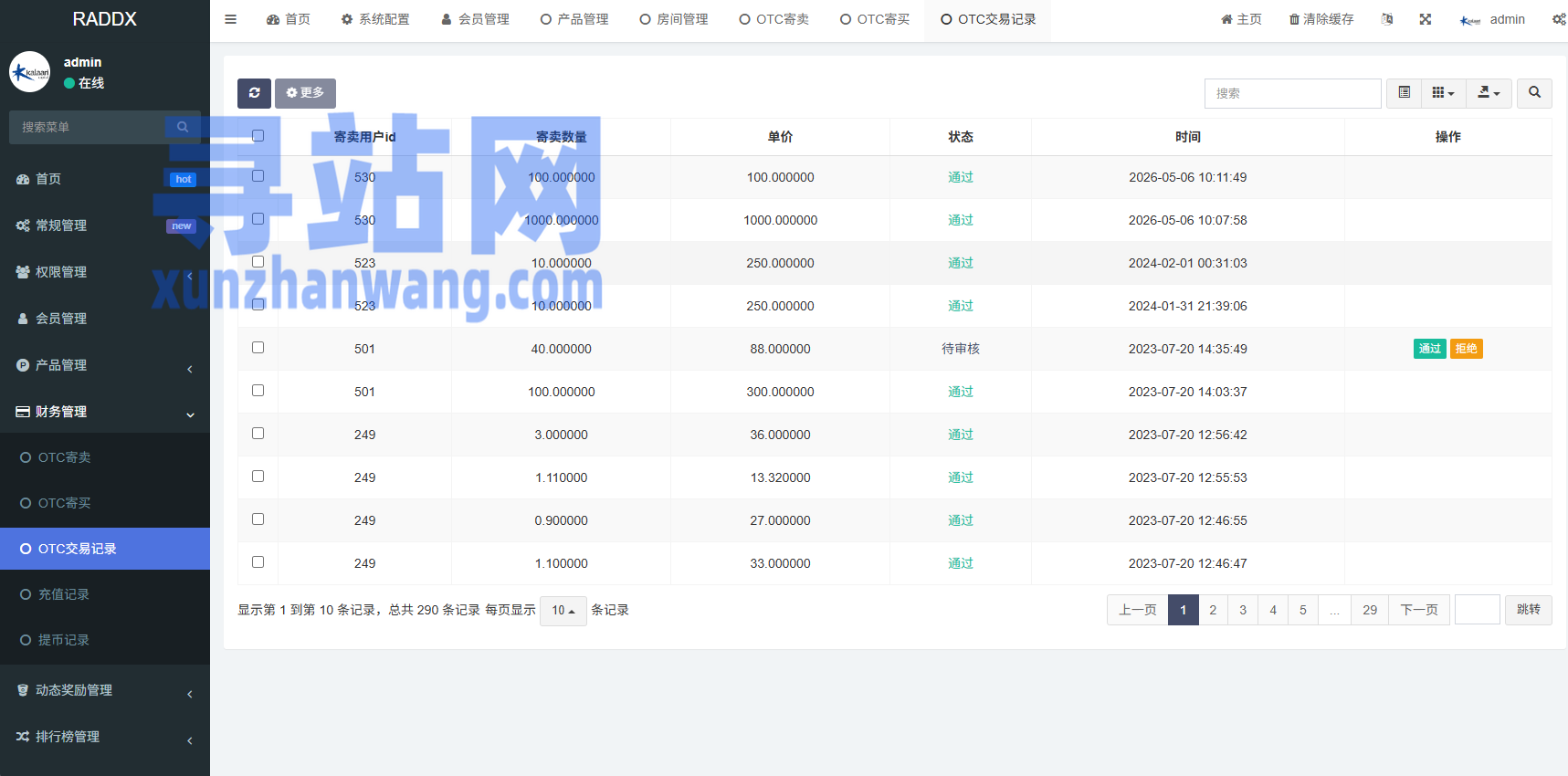The image size is (1568, 776).
Task: Expand 权限管理 sidebar section
Action: 105,272
